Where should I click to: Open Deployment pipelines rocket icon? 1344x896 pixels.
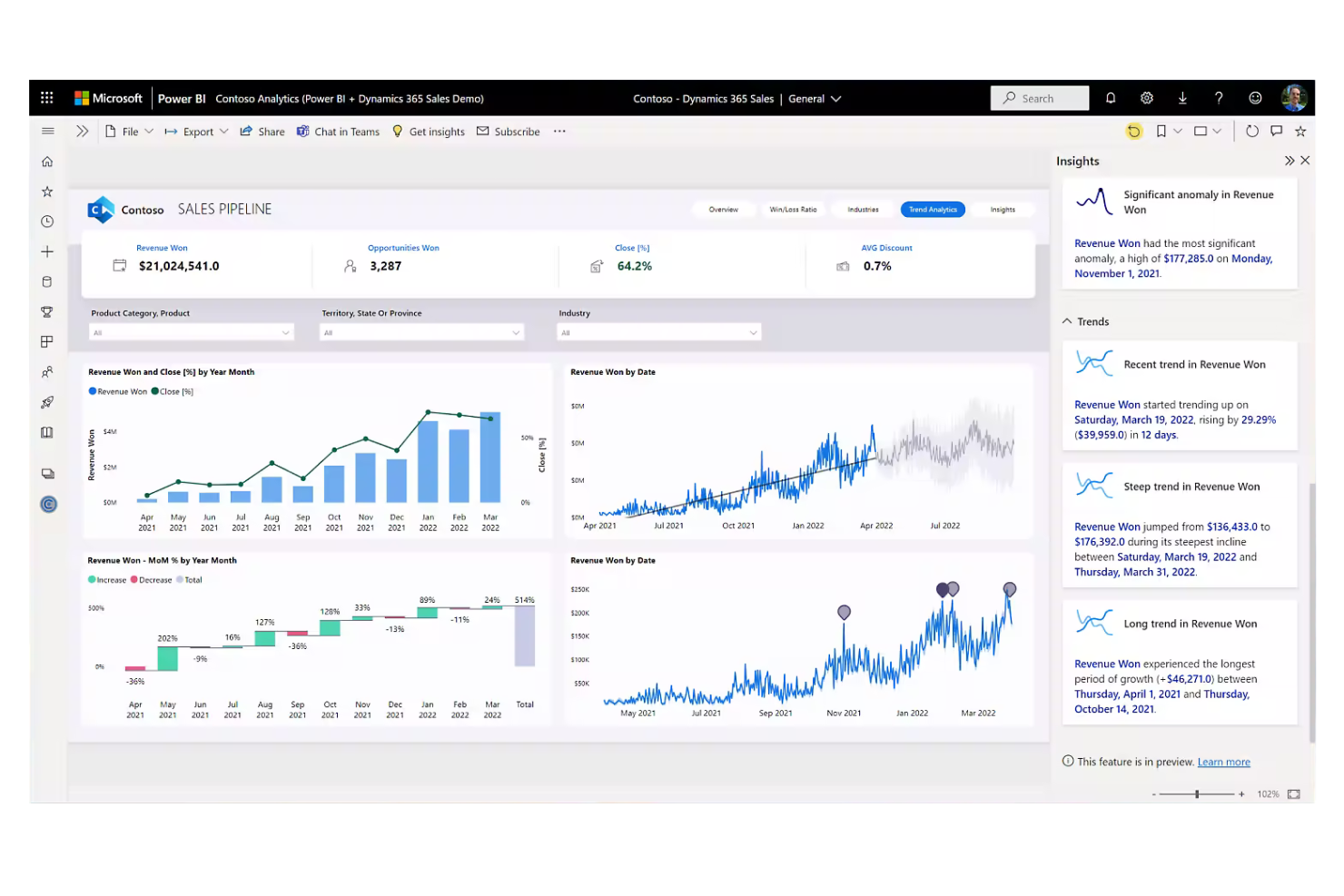click(x=47, y=402)
